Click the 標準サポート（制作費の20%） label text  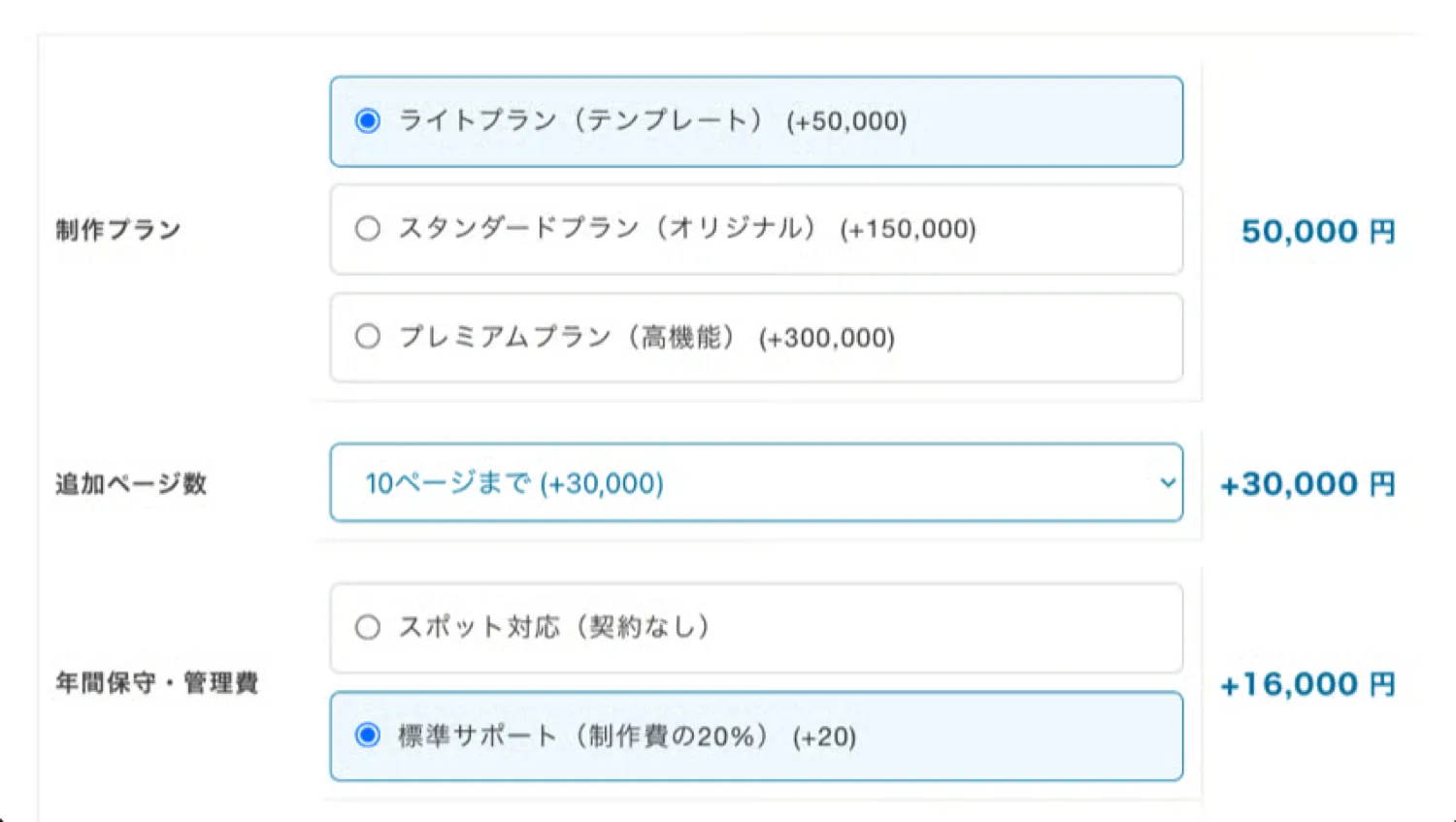582,736
